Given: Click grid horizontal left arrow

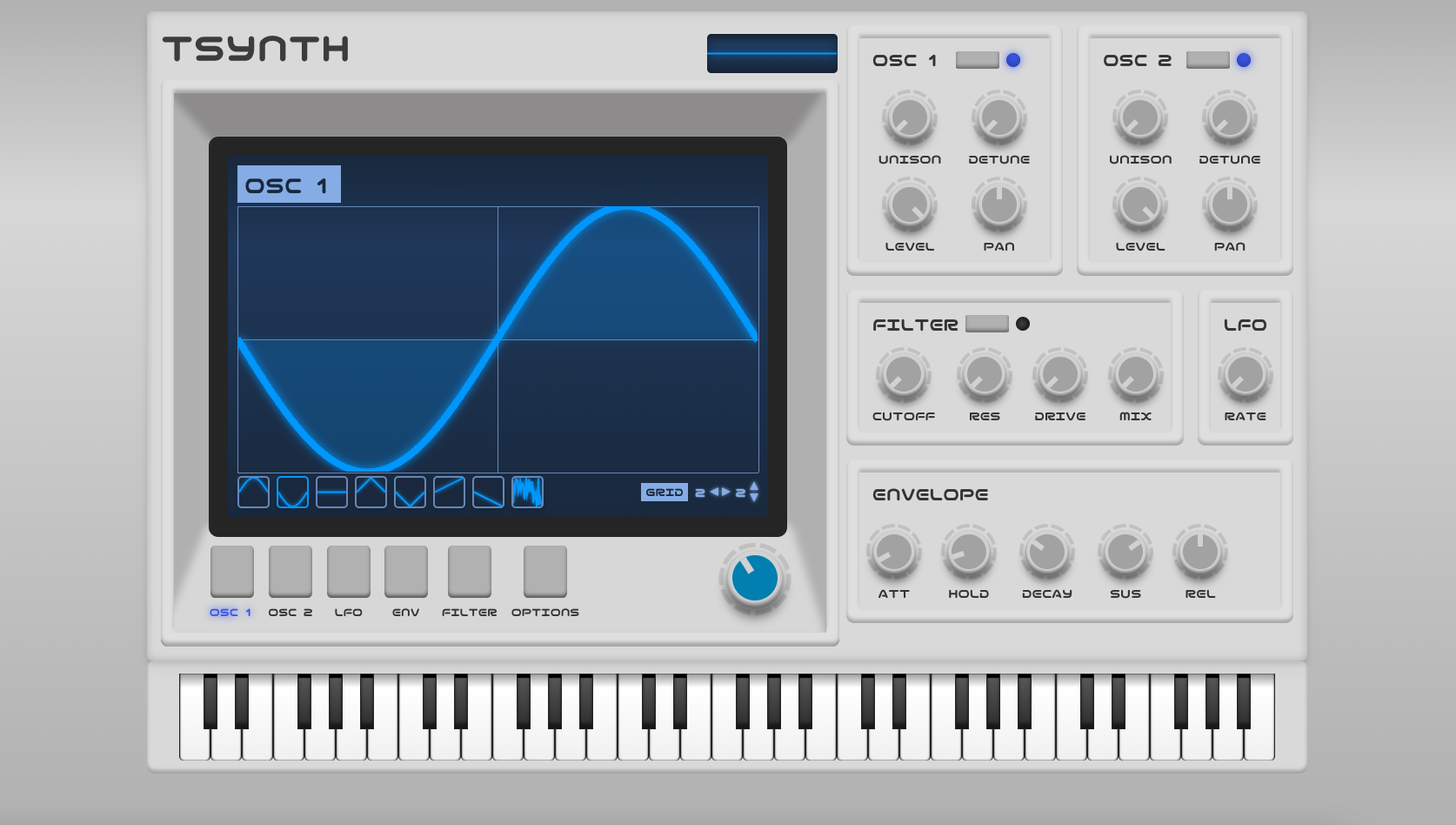Looking at the screenshot, I should (715, 492).
